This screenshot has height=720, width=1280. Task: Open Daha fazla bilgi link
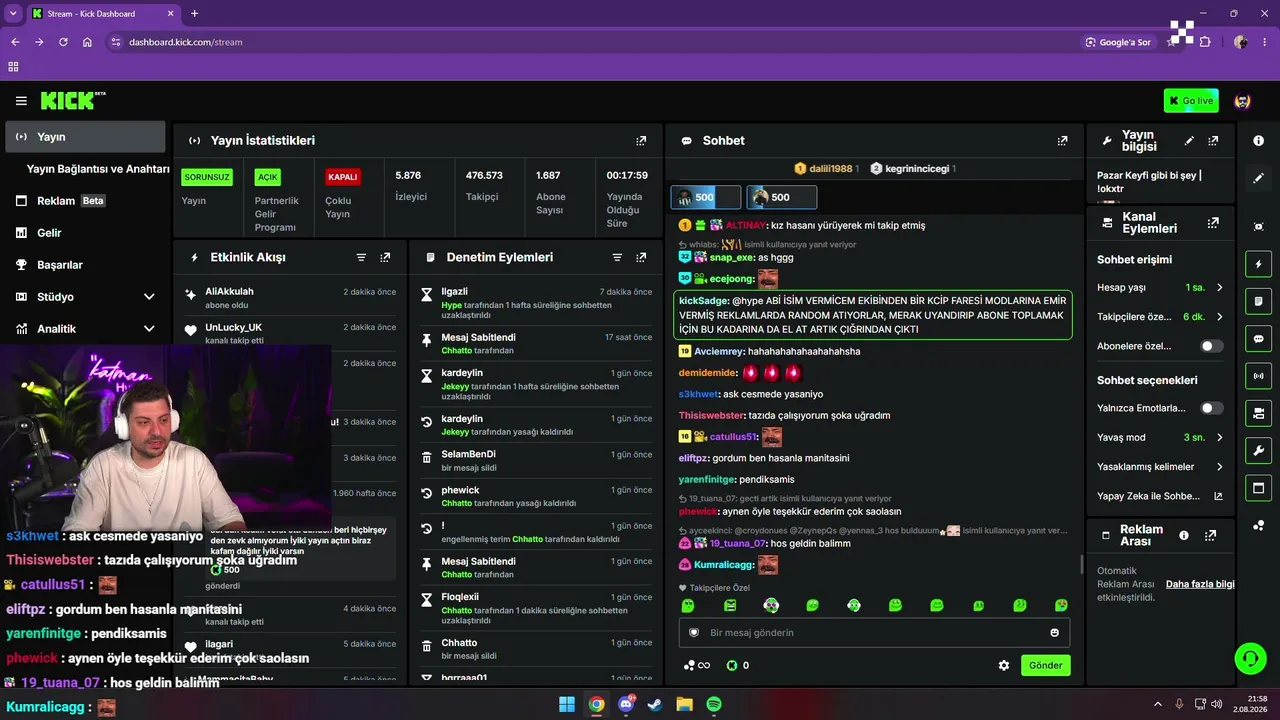click(x=1200, y=584)
